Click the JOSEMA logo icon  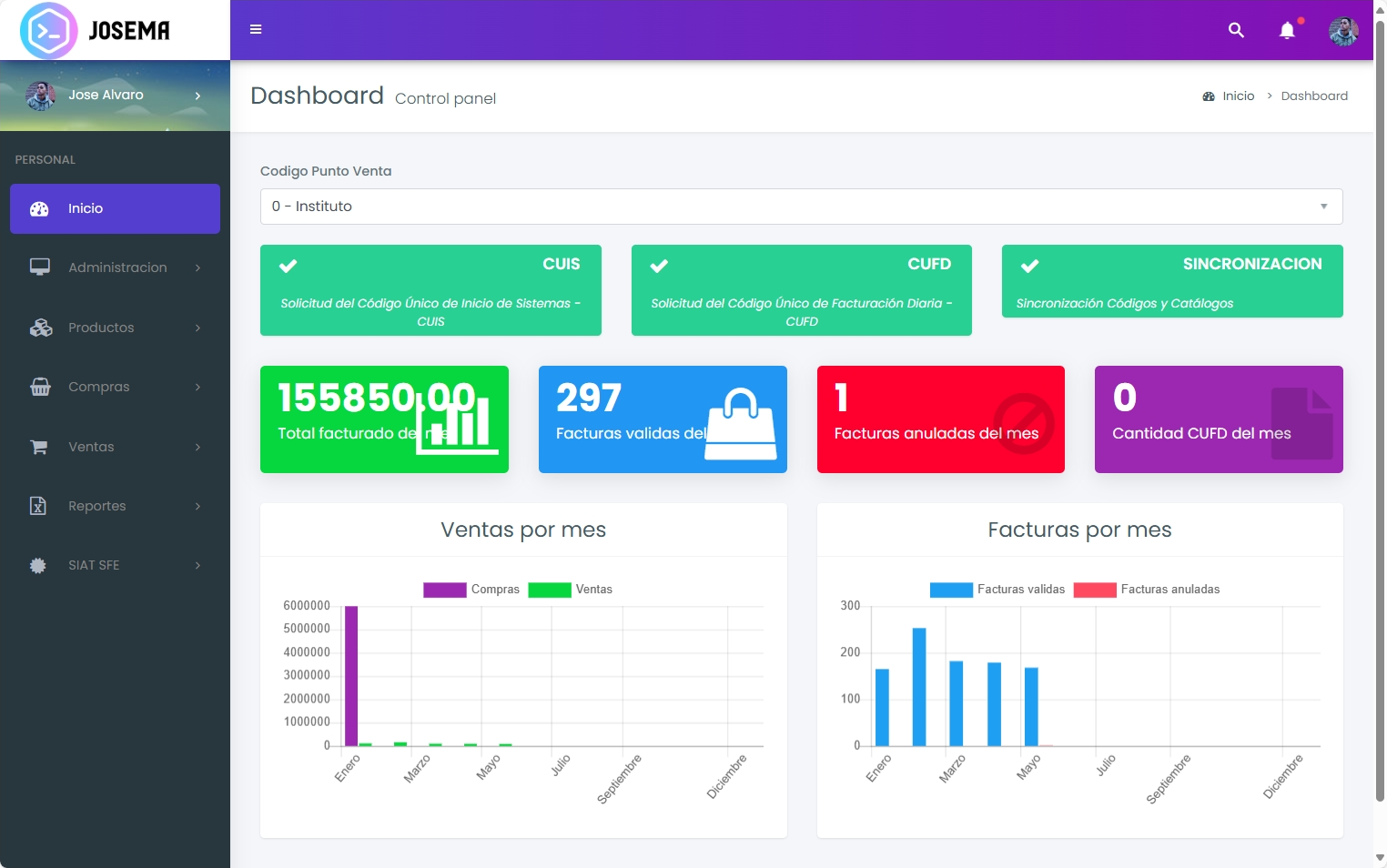[48, 31]
